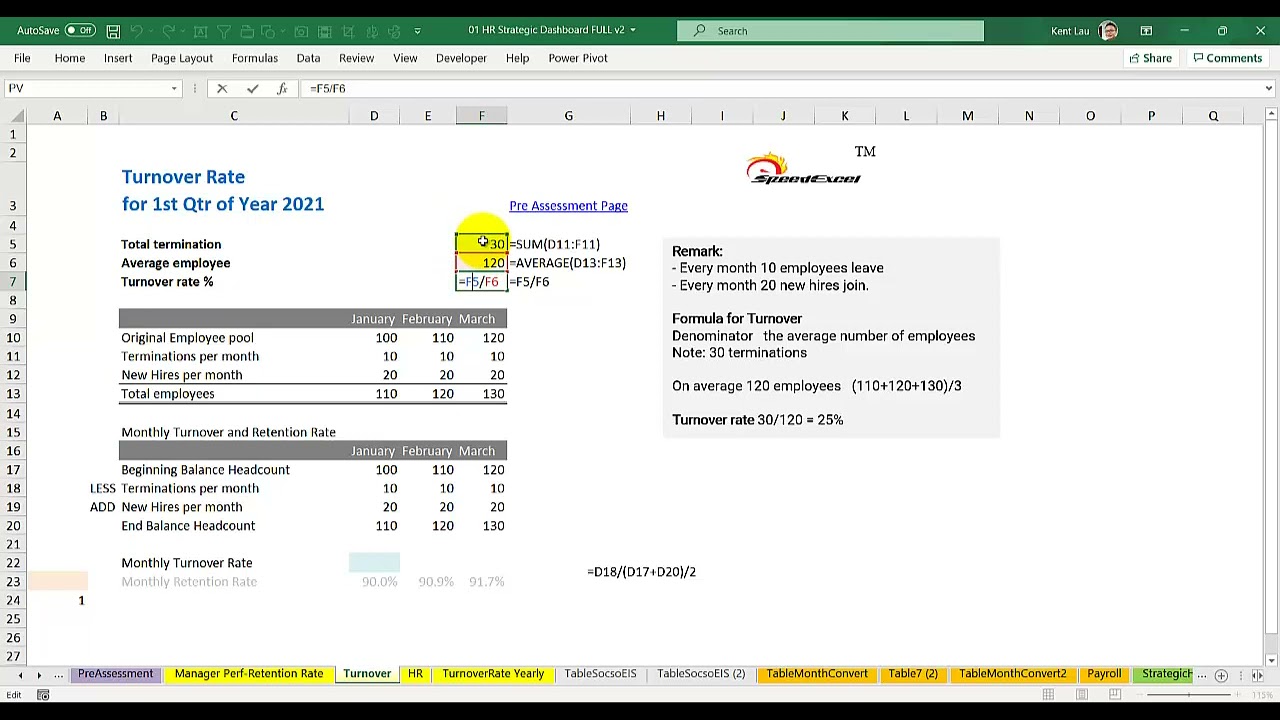Open Customize Quick Access Toolbar dropdown

pos(417,31)
